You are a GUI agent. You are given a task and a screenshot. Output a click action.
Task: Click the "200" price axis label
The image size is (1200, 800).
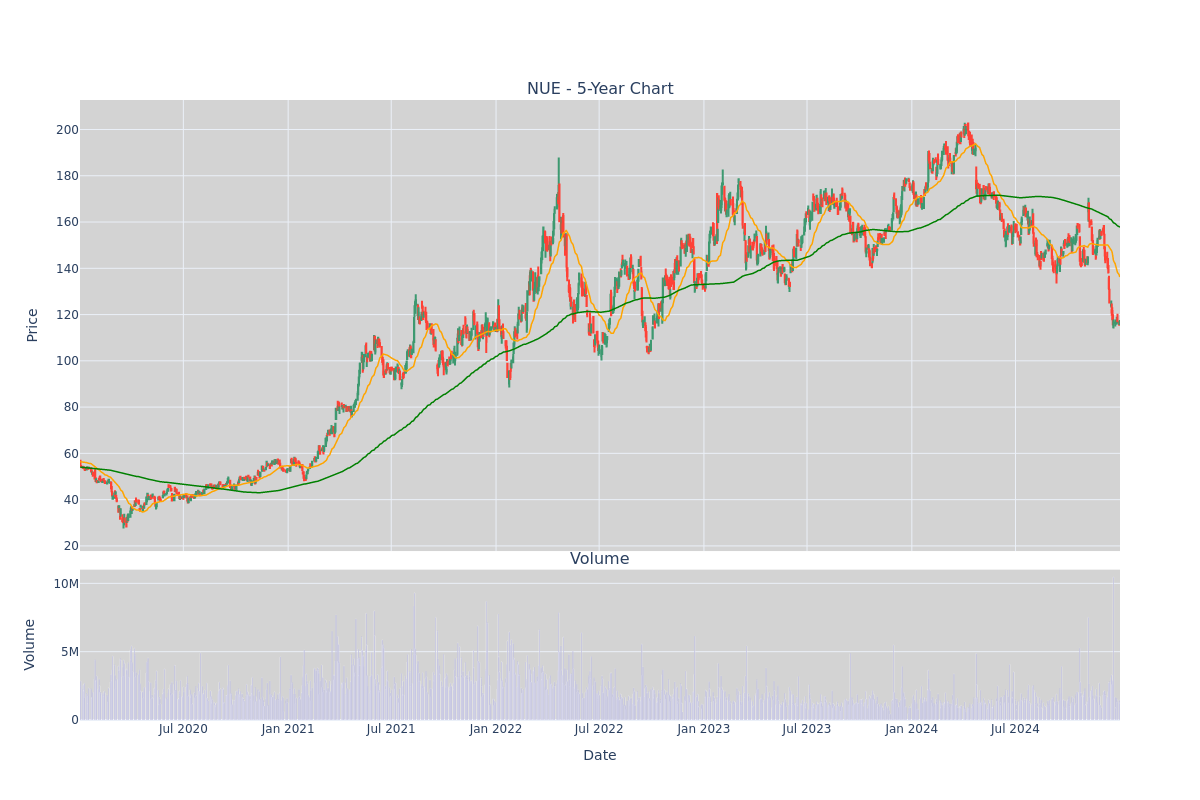tap(67, 130)
